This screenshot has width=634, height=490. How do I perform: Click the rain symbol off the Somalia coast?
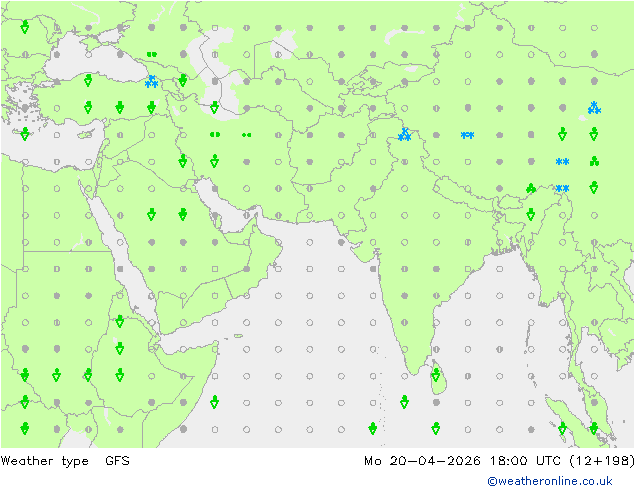[214, 402]
